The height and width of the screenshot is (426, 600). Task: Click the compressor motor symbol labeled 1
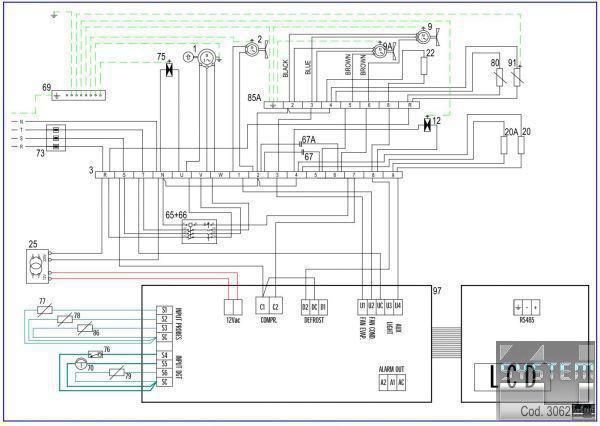(x=205, y=58)
